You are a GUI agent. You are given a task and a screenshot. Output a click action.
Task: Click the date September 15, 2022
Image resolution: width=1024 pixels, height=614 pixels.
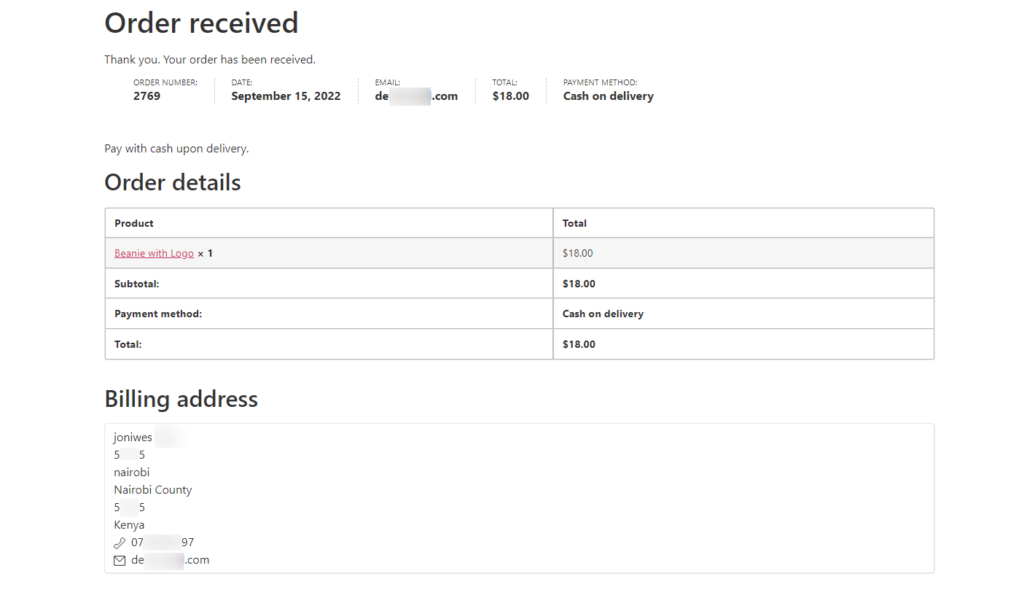pos(285,96)
